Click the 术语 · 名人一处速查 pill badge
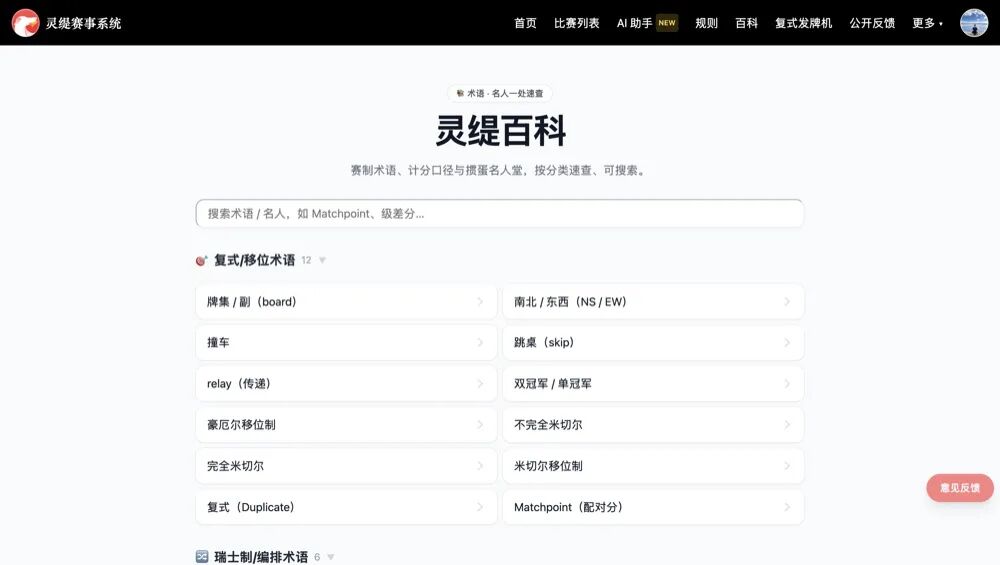The height and width of the screenshot is (565, 1000). 499,93
